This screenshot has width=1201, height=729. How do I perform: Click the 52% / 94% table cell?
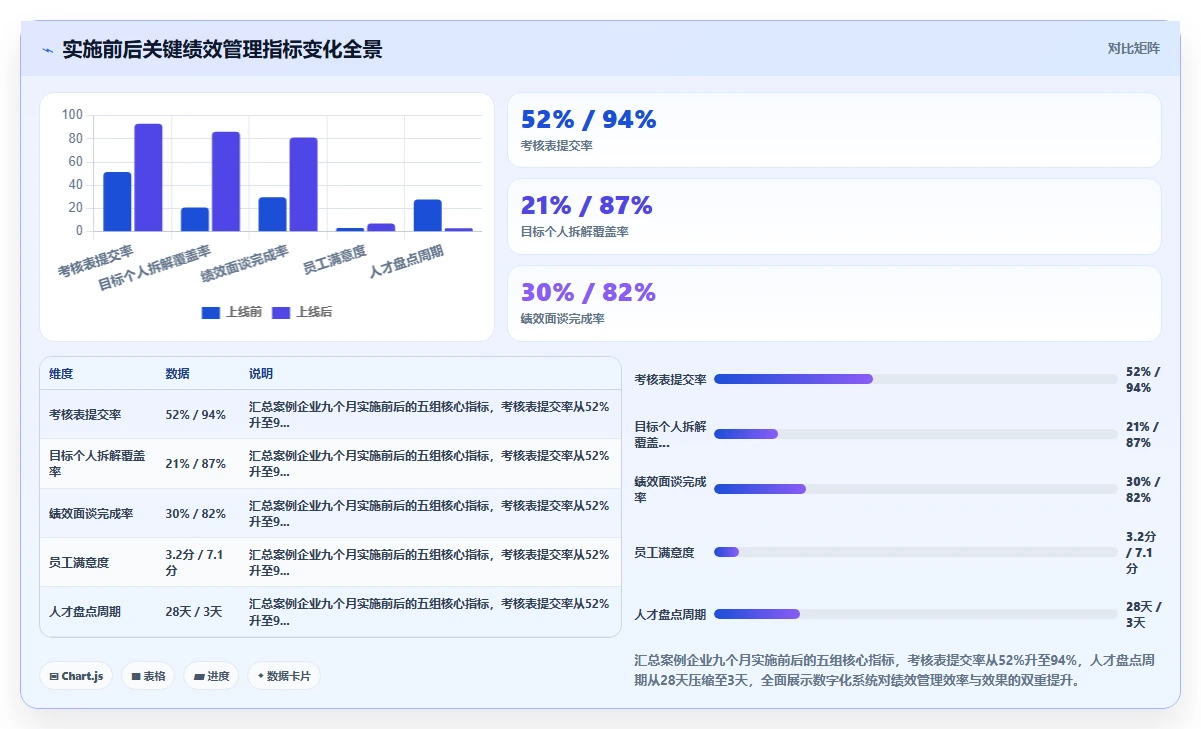(196, 415)
